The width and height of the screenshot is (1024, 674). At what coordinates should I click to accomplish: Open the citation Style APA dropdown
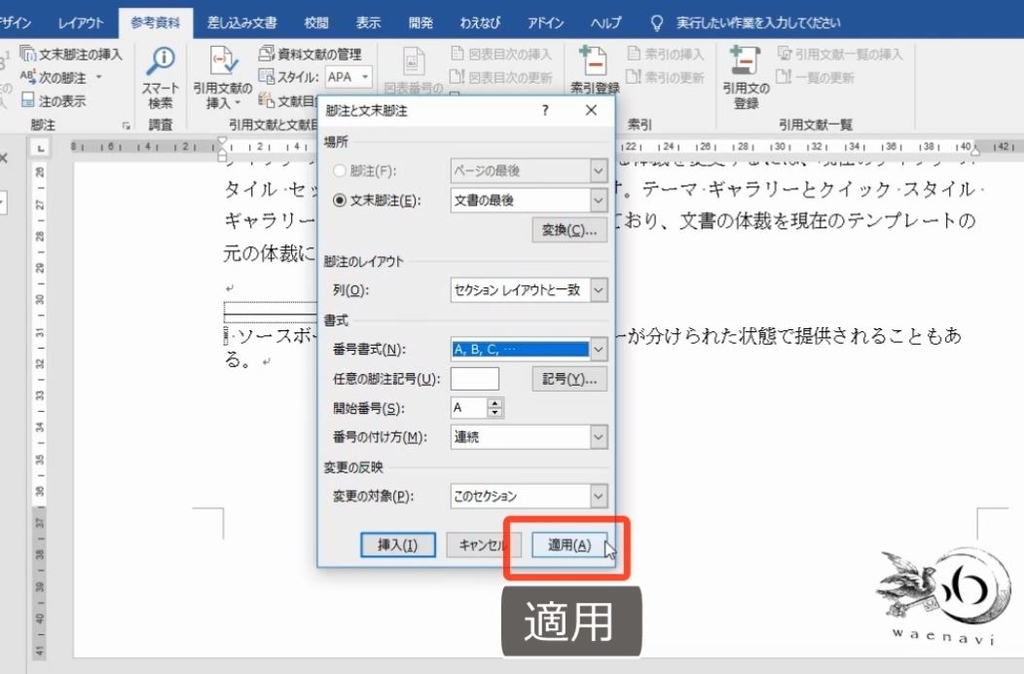(365, 77)
